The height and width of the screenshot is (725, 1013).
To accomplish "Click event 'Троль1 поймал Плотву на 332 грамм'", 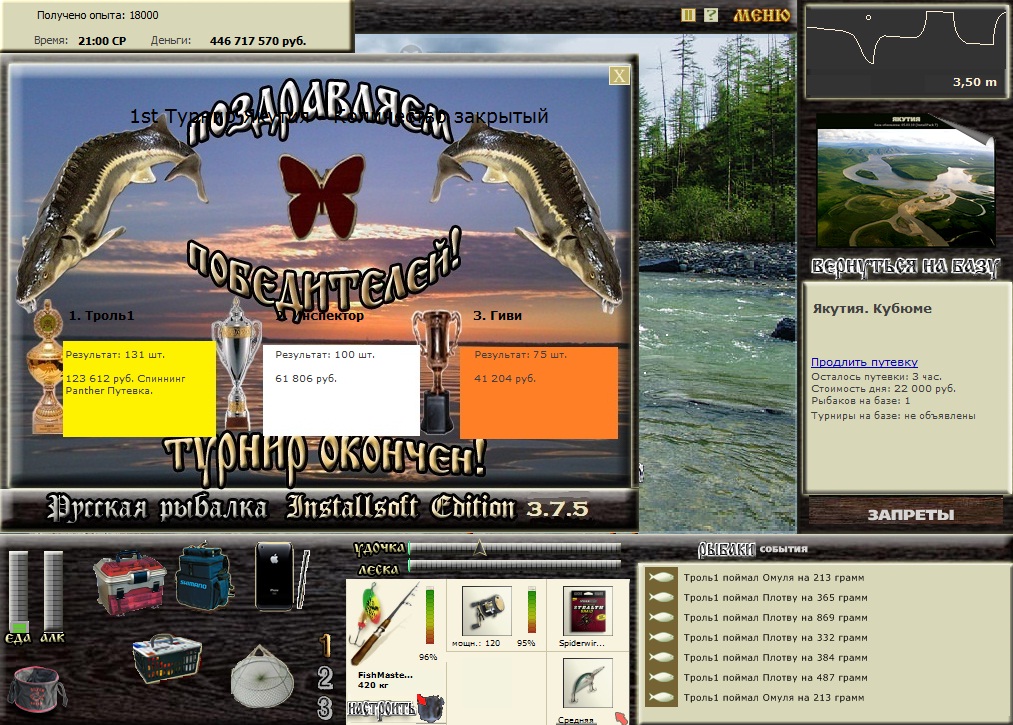I will click(775, 638).
